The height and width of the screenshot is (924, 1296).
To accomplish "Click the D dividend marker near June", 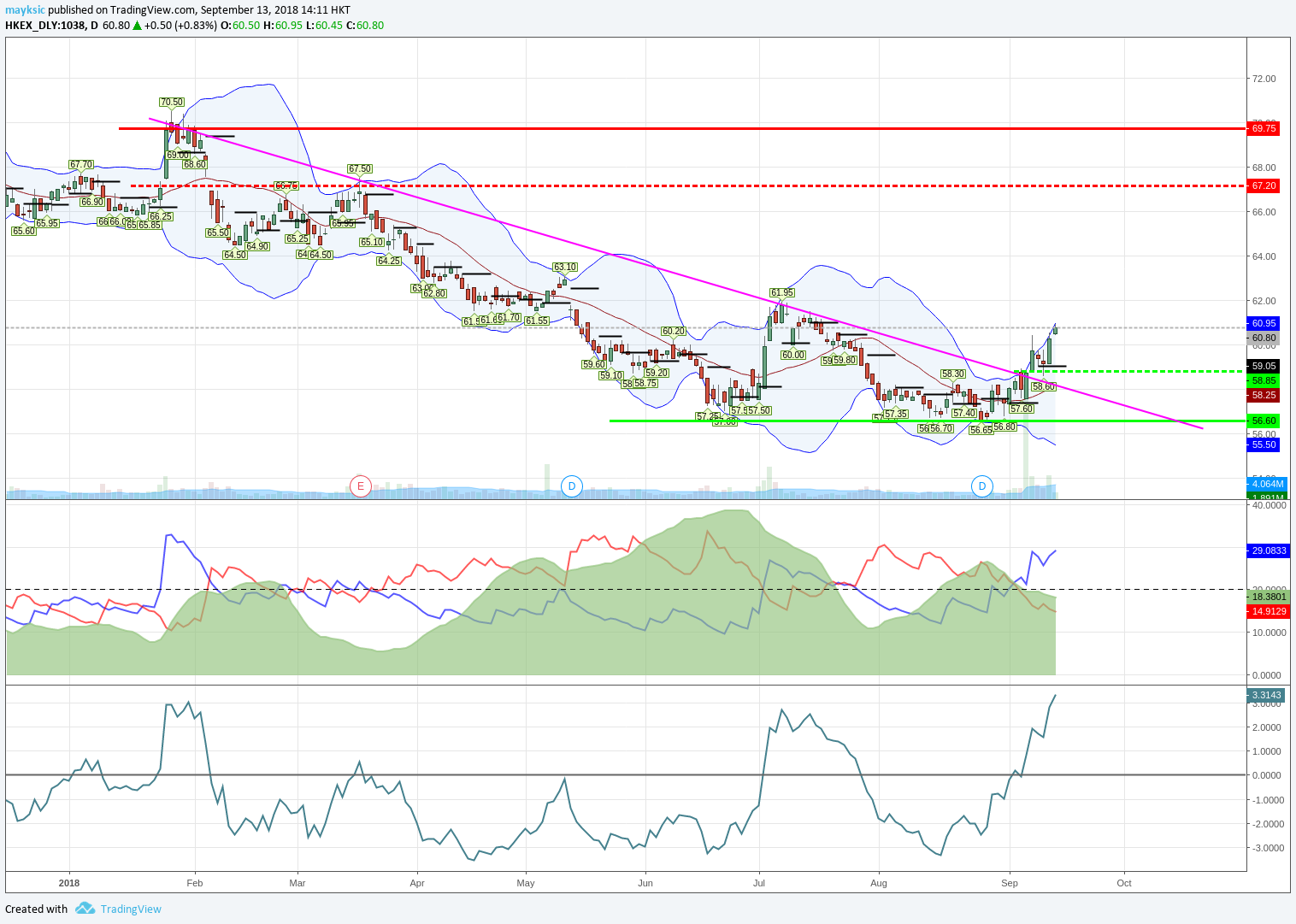I will pyautogui.click(x=572, y=486).
